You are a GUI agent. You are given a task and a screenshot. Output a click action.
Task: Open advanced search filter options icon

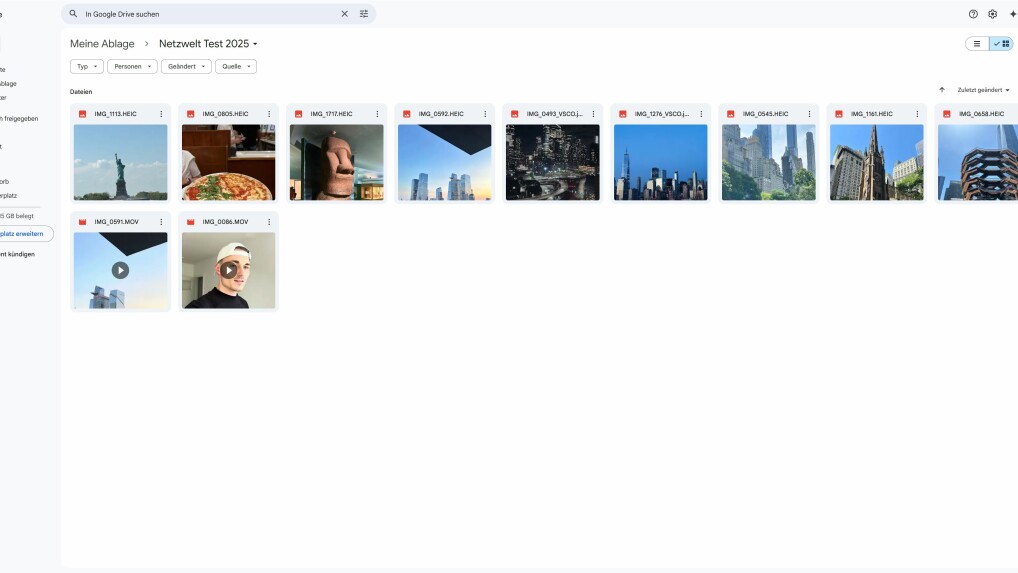[364, 14]
